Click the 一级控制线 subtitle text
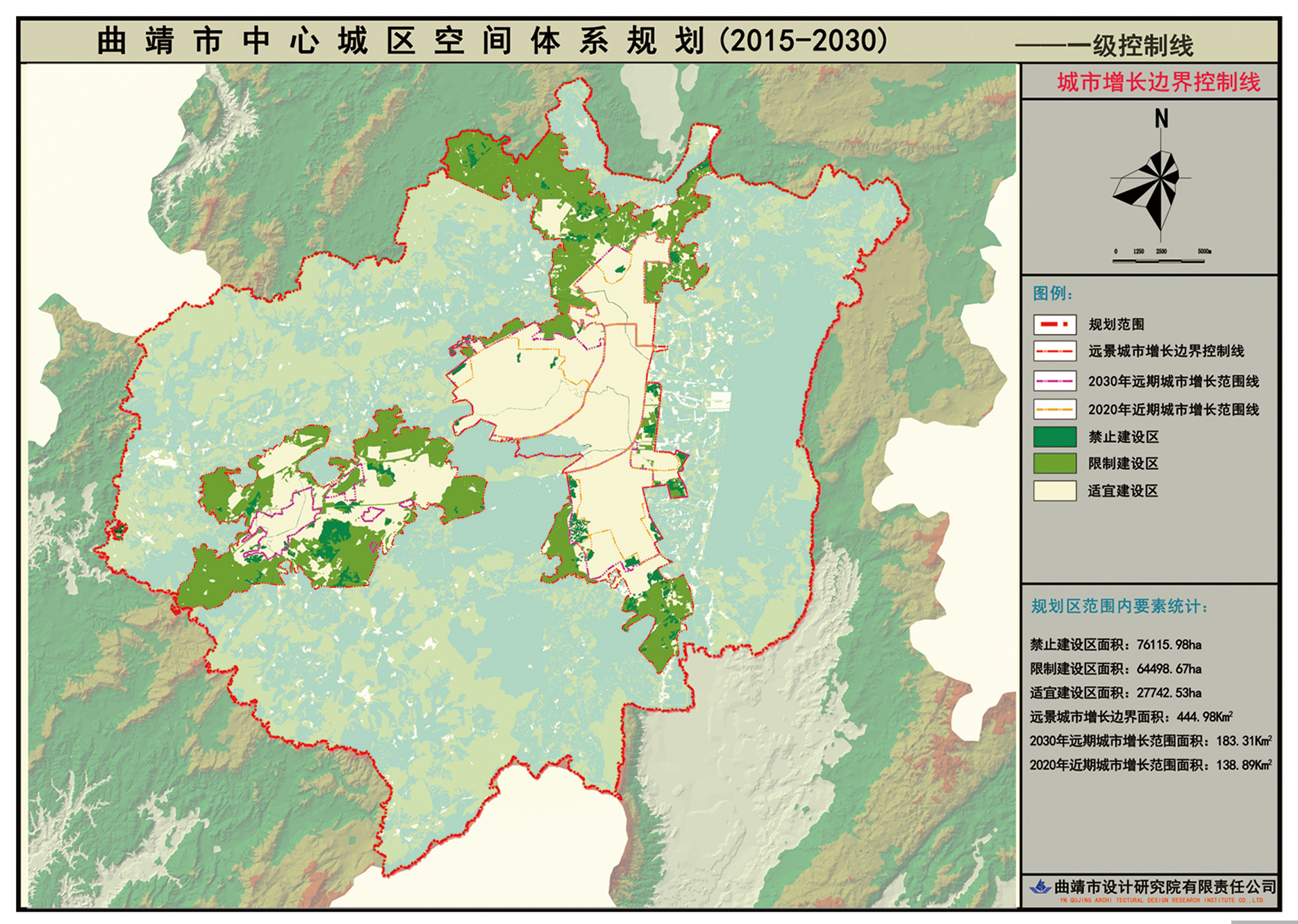The image size is (1298, 924). (x=1129, y=47)
